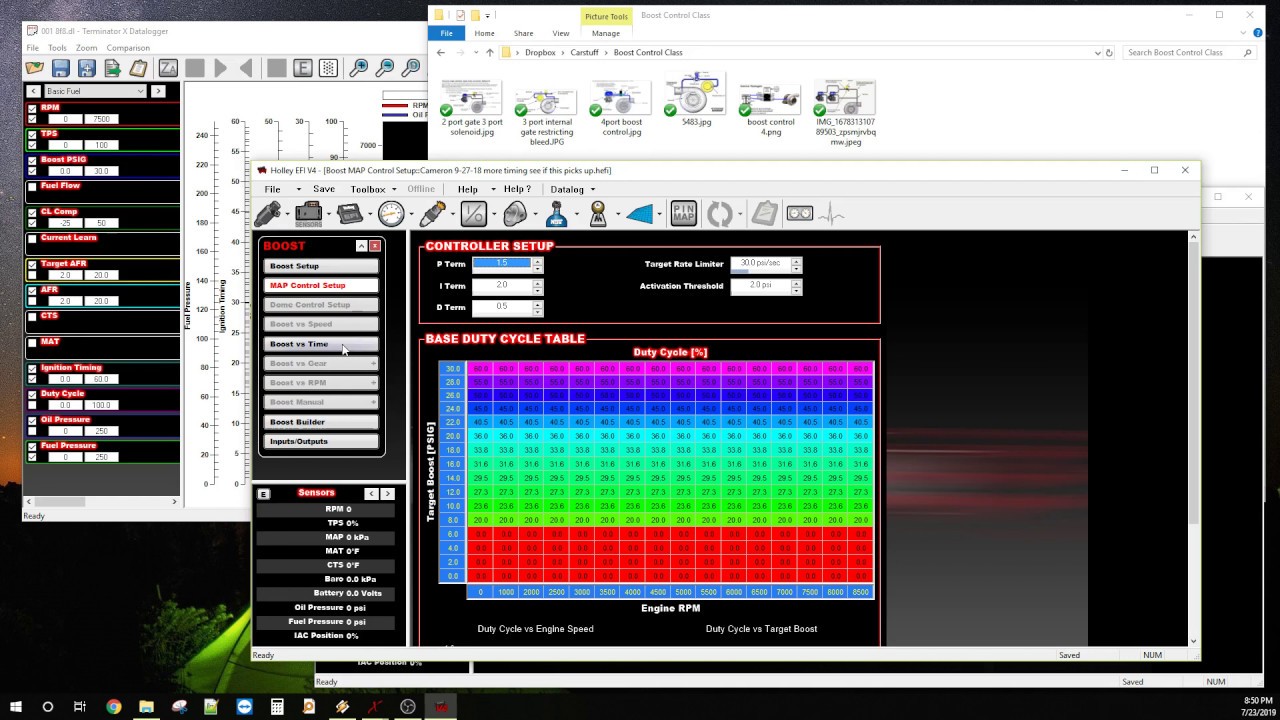The height and width of the screenshot is (720, 1280).
Task: Click the D Term value field
Action: 502,307
